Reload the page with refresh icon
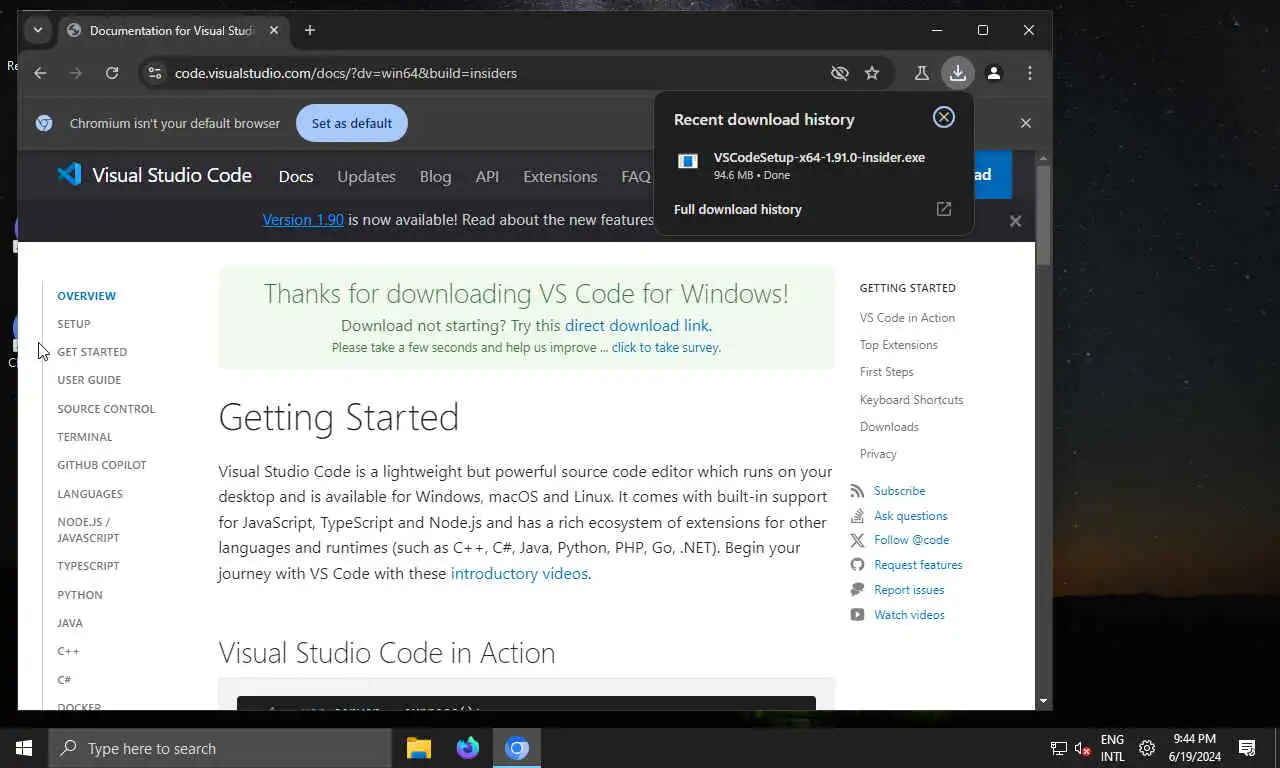 [x=112, y=73]
